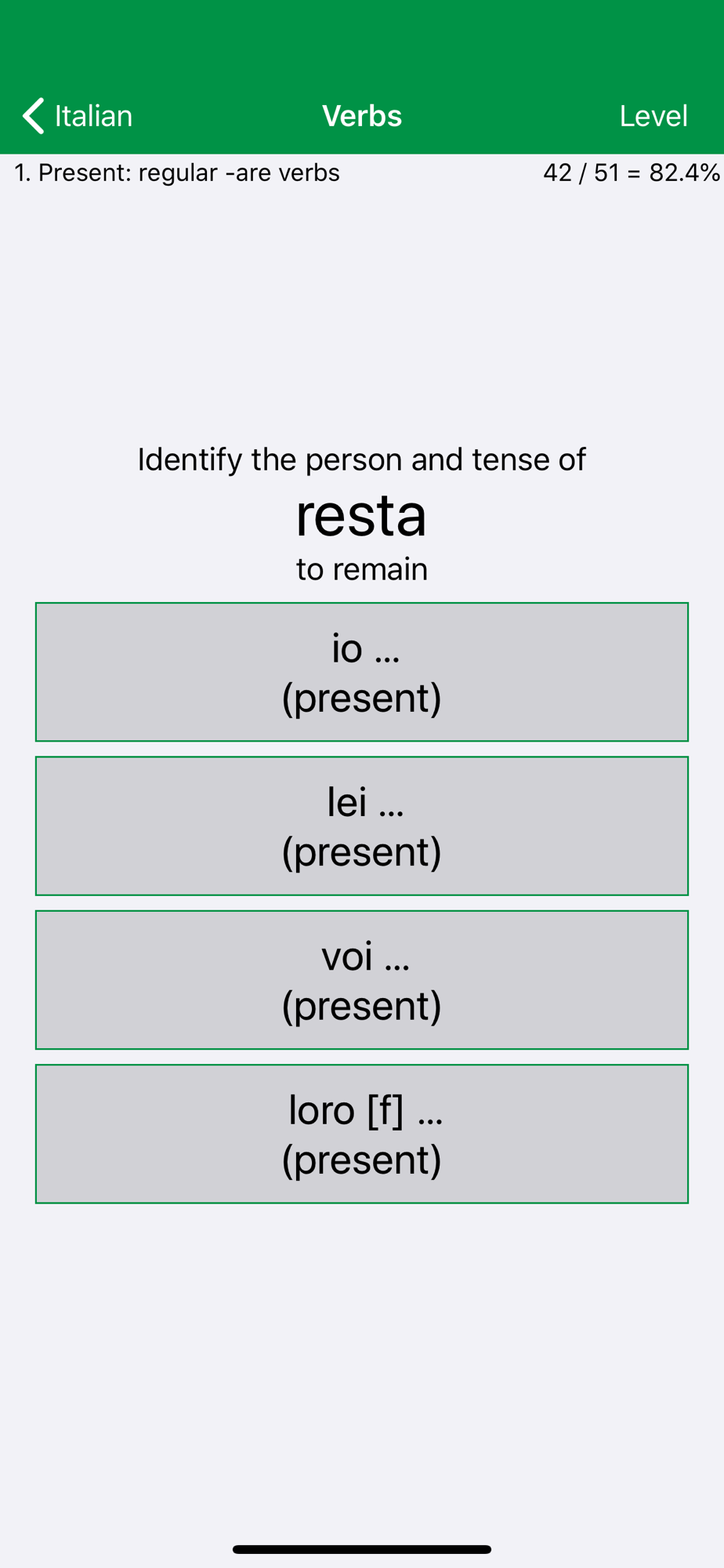
Task: Tap the "voi …" pronoun text
Action: [x=366, y=956]
